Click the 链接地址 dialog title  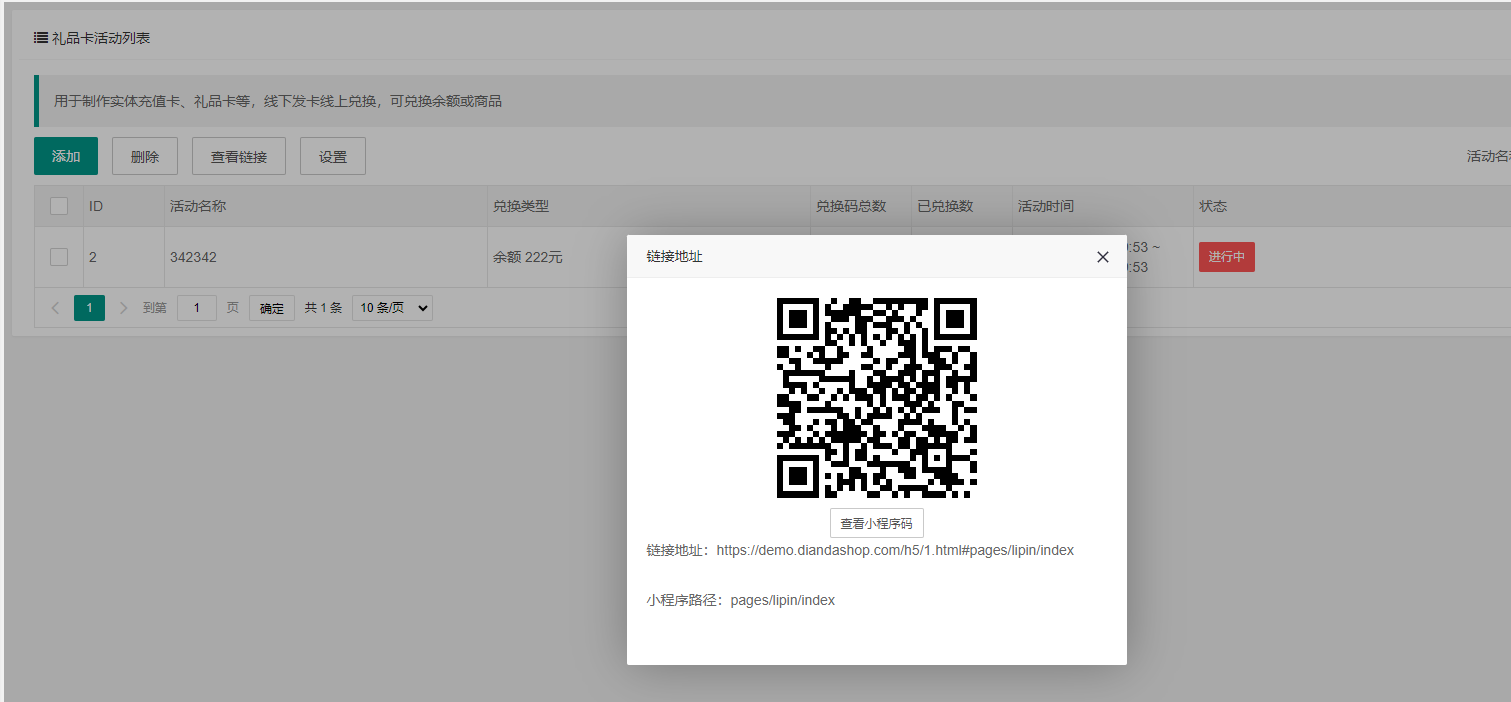pyautogui.click(x=674, y=257)
